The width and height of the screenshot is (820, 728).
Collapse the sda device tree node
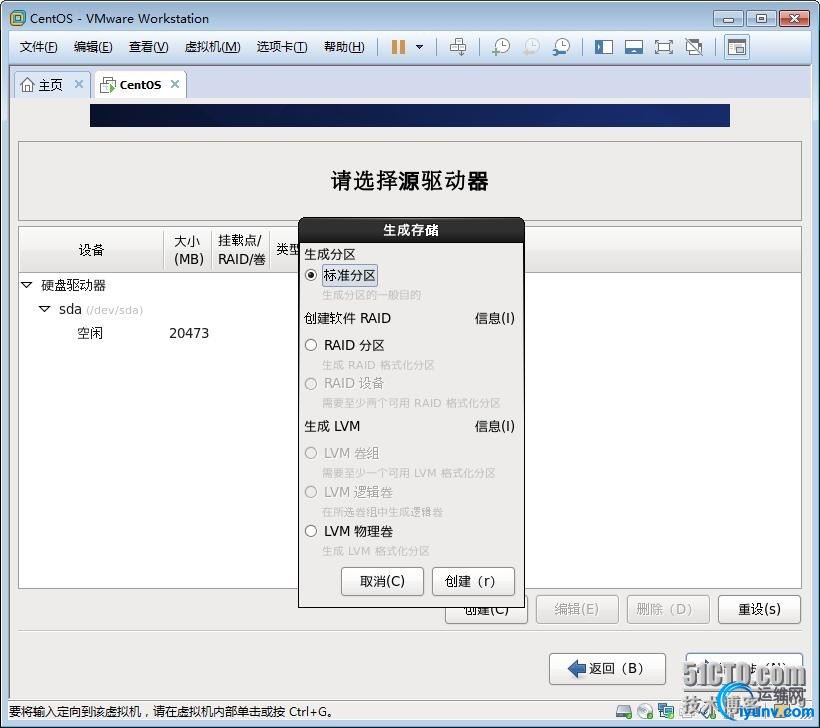click(x=45, y=309)
